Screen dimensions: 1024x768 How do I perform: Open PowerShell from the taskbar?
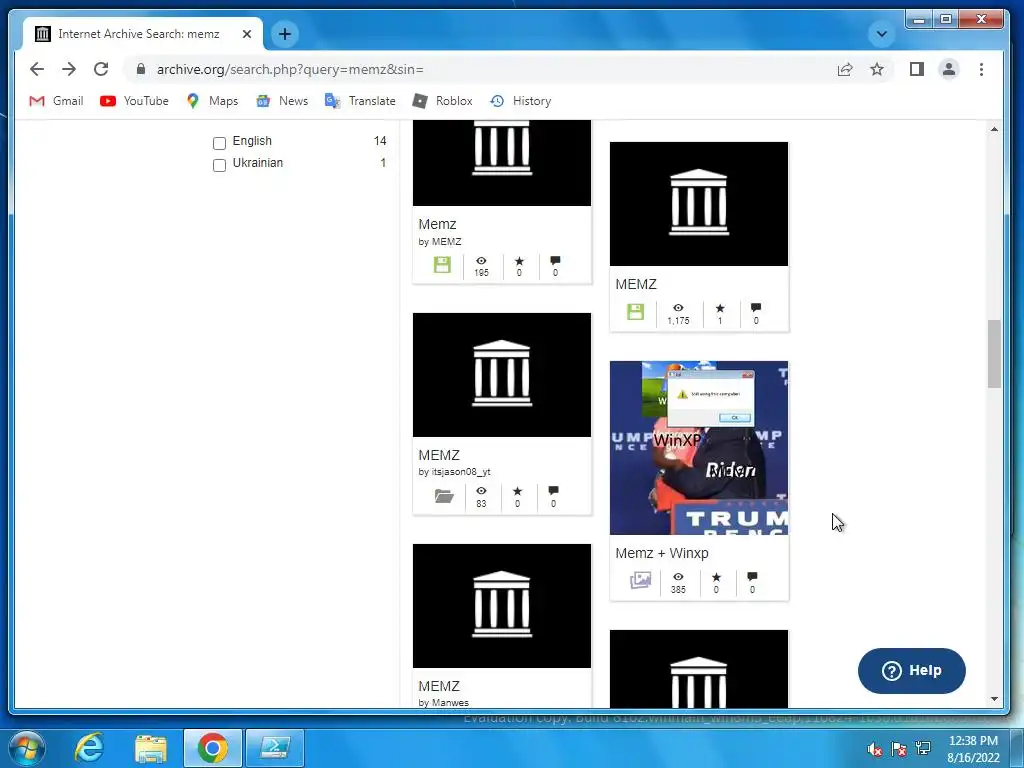click(x=275, y=748)
